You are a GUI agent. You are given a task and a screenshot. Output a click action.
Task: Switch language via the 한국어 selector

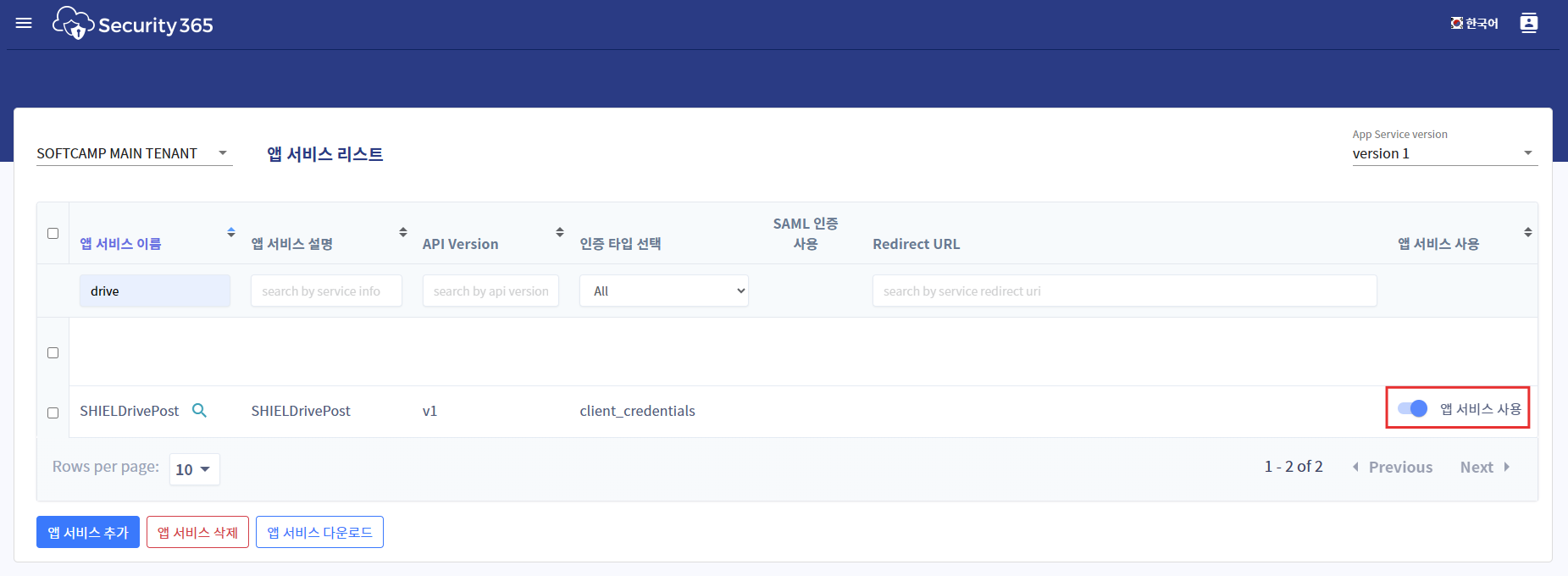tap(1474, 24)
